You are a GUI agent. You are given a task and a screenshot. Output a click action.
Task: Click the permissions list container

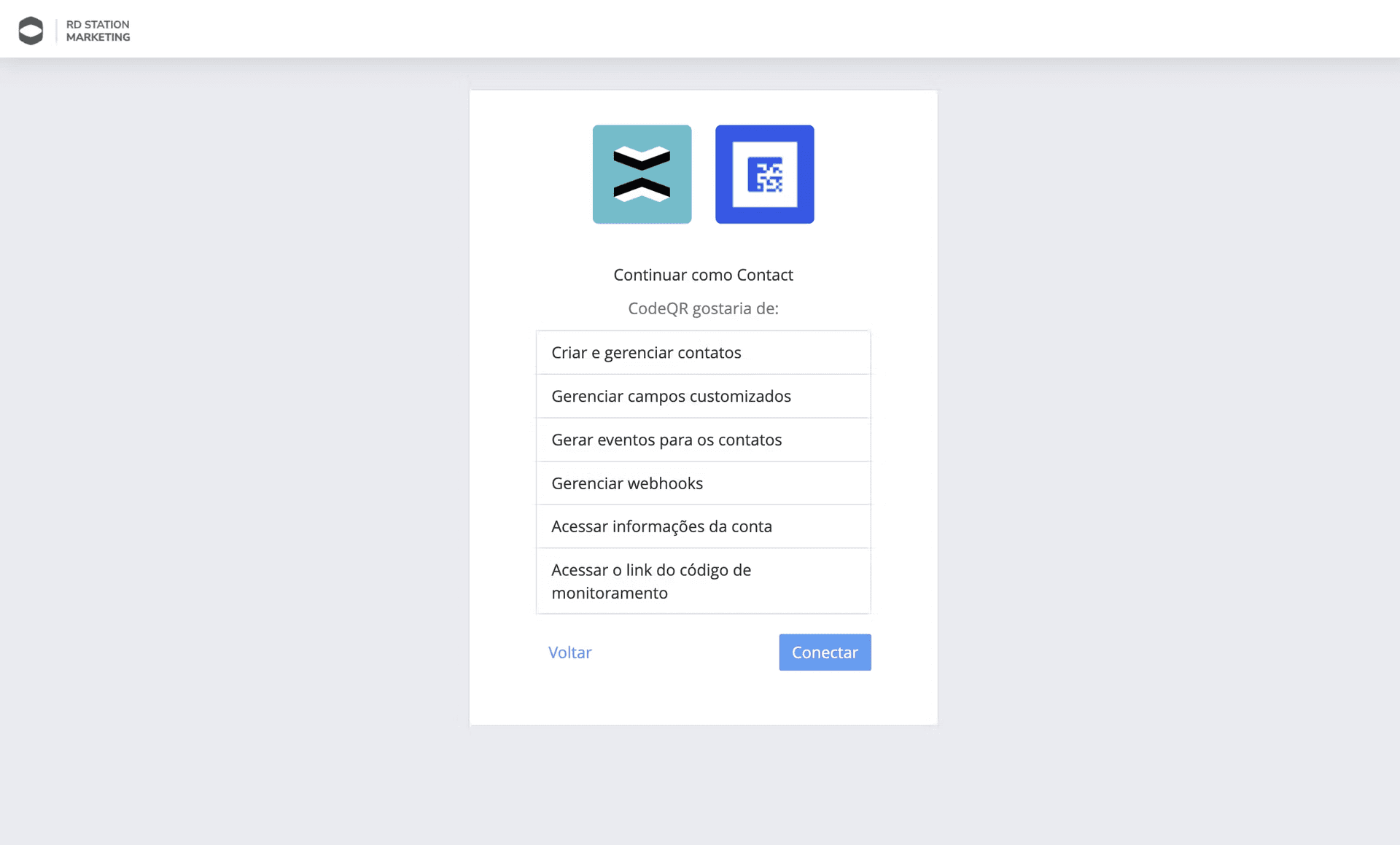pyautogui.click(x=702, y=470)
